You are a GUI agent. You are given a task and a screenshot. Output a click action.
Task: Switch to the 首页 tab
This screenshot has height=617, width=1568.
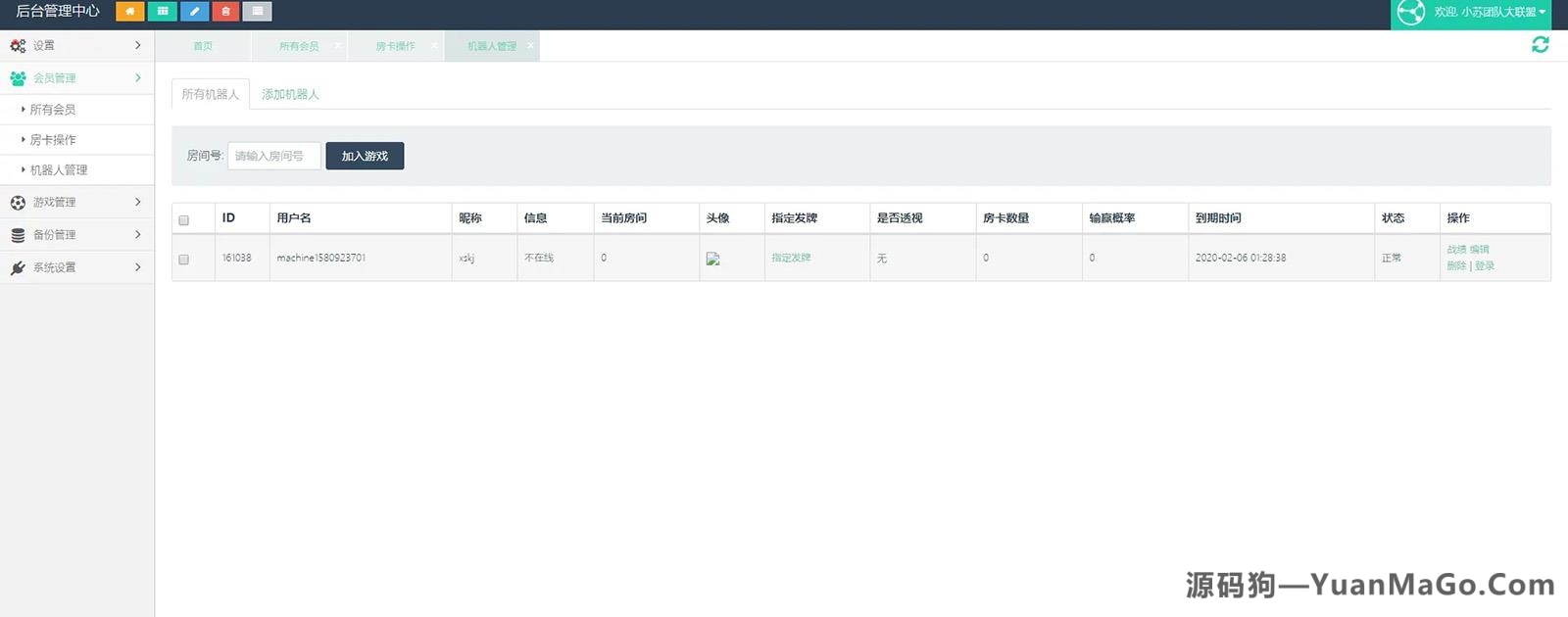click(203, 46)
